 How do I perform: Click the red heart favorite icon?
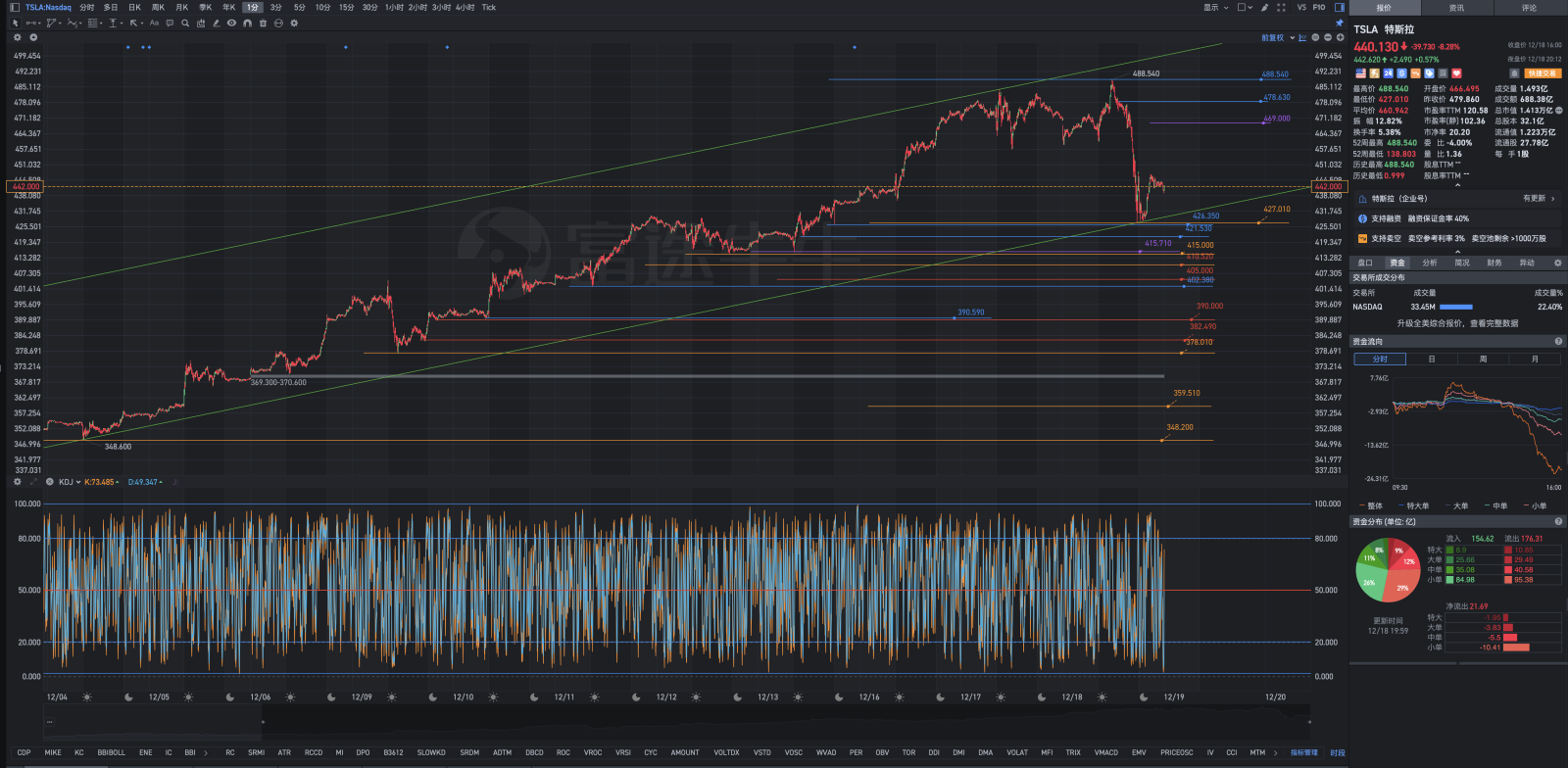point(1456,73)
